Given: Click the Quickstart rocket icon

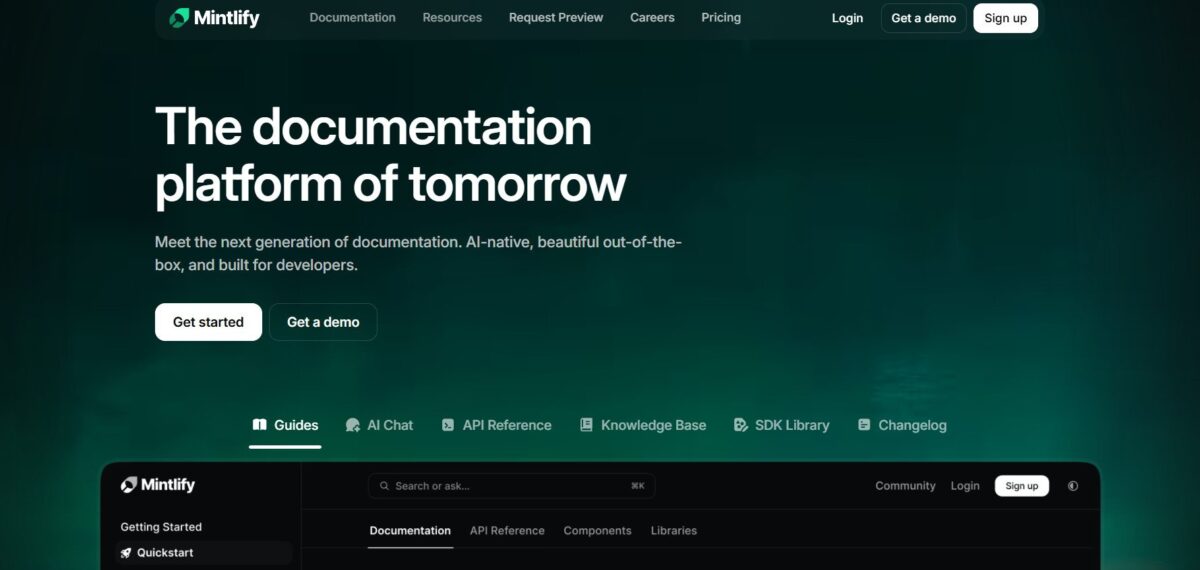Looking at the screenshot, I should click(x=126, y=553).
